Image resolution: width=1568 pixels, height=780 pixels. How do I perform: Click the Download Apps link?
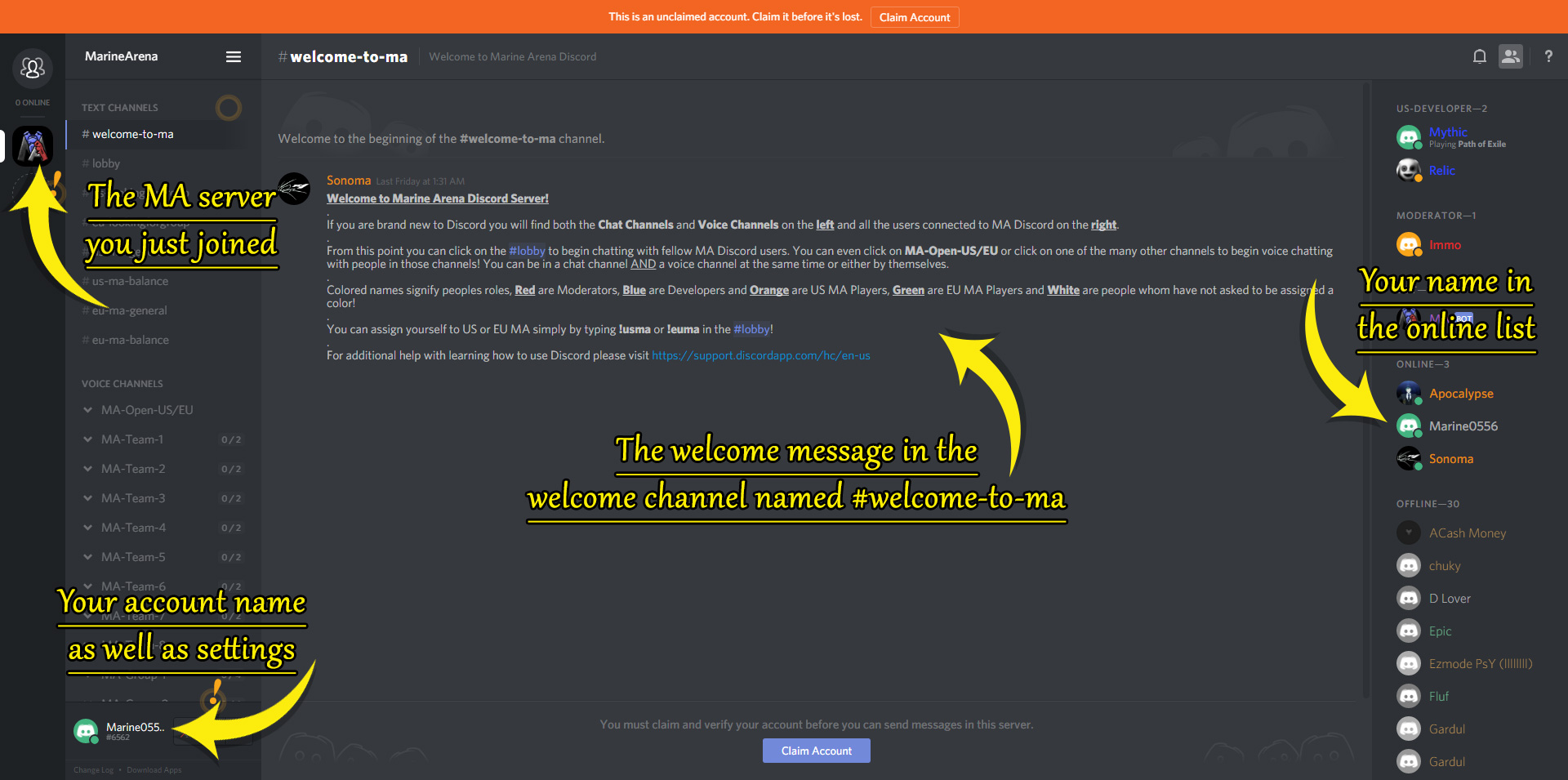pyautogui.click(x=154, y=769)
